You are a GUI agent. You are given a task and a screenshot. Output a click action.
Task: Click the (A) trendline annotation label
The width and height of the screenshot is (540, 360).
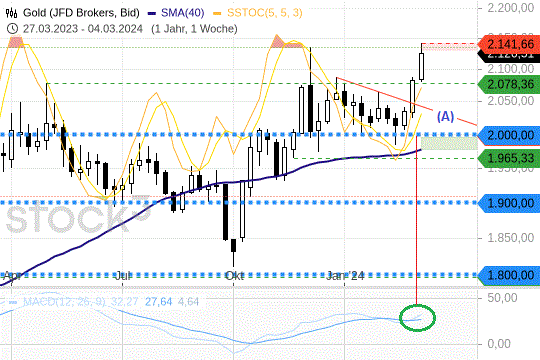coord(445,116)
